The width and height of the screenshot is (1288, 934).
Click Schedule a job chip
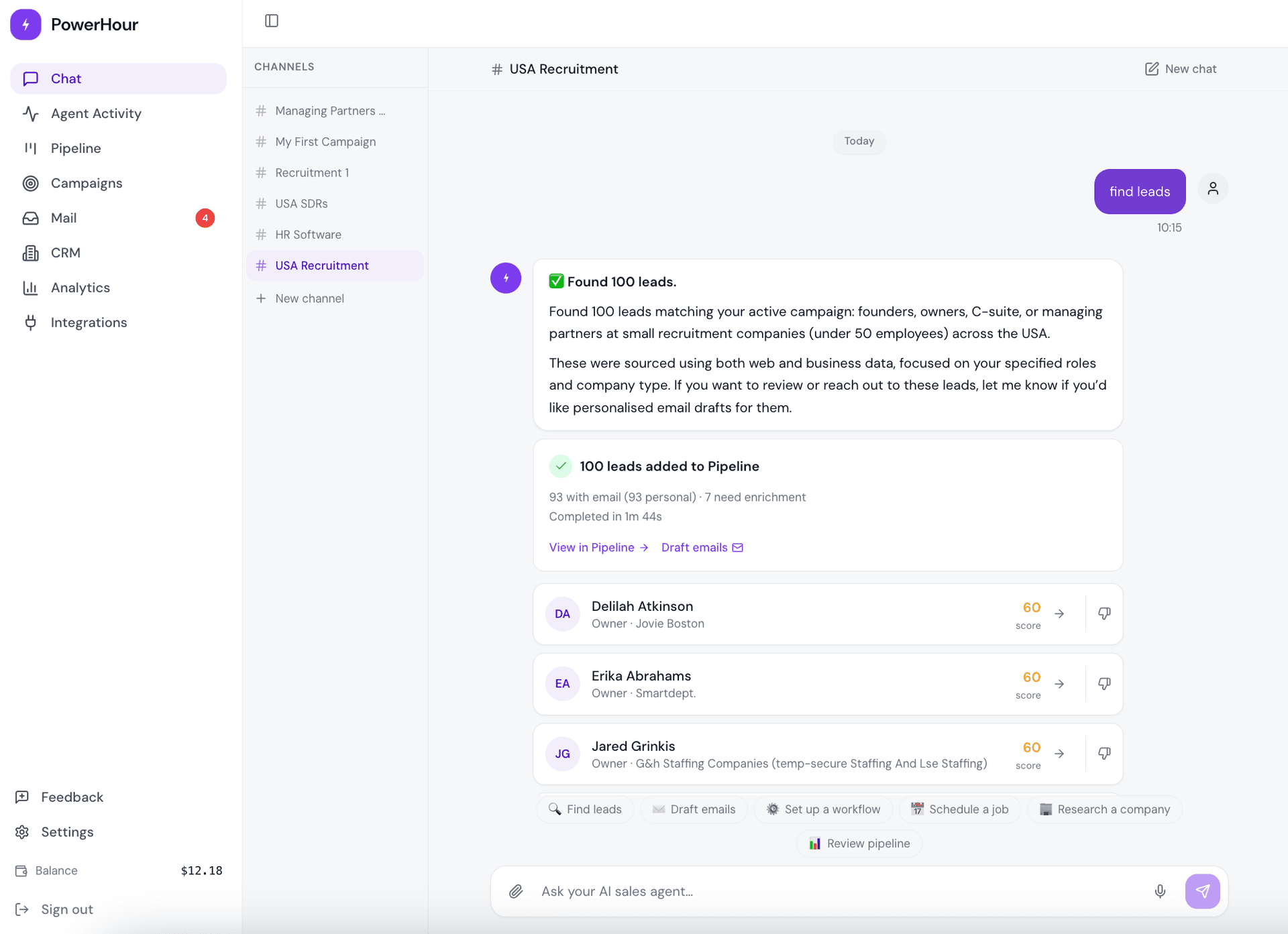(959, 809)
